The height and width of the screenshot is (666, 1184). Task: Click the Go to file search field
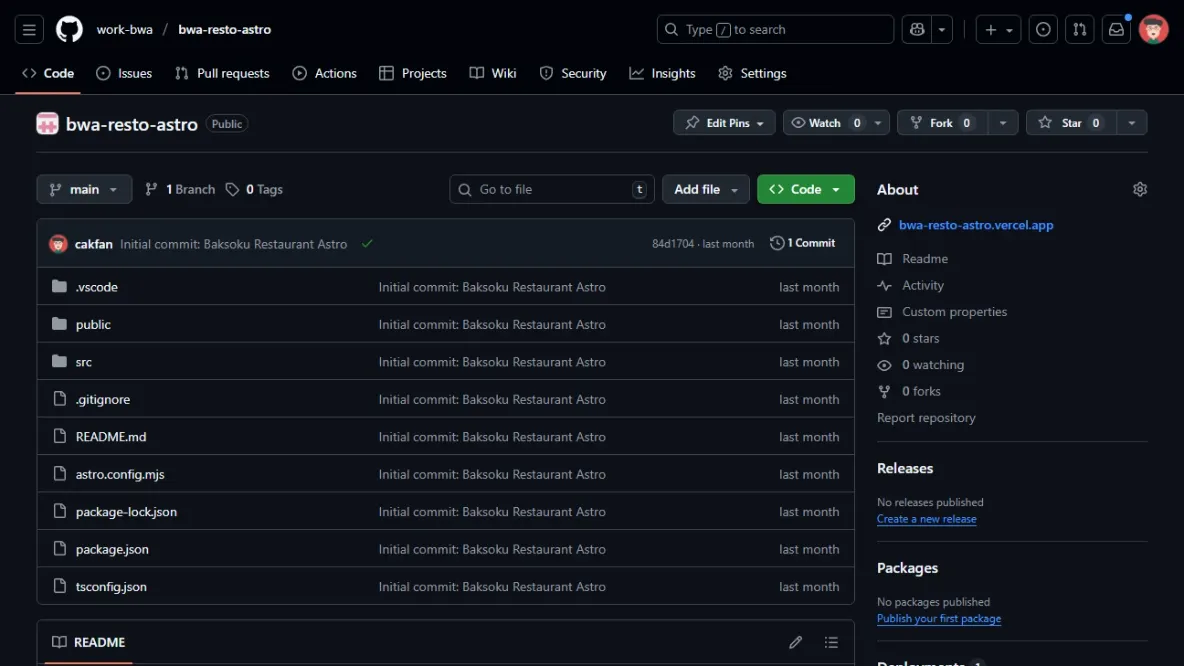(x=551, y=189)
